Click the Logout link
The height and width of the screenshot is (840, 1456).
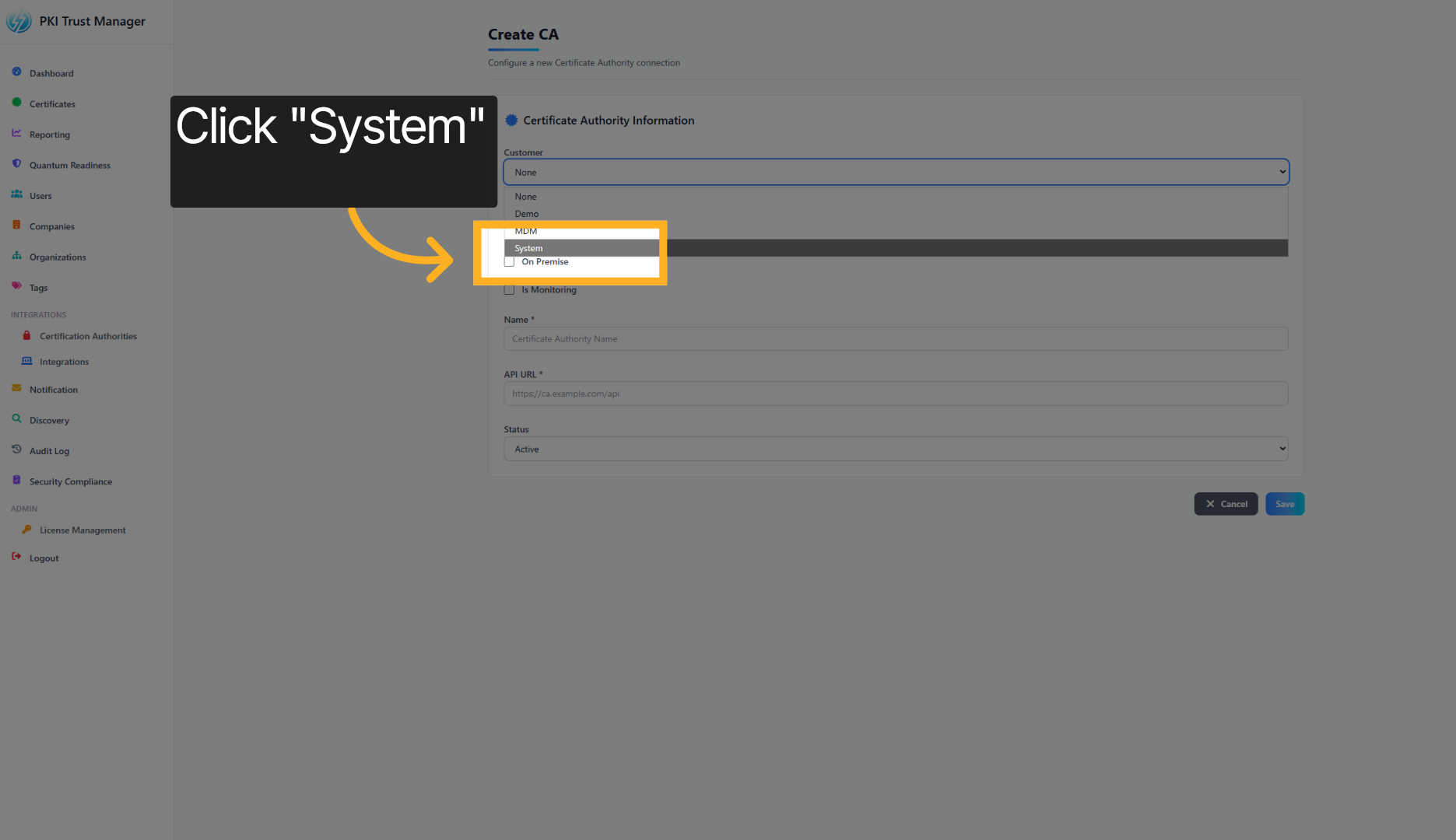pyautogui.click(x=44, y=558)
